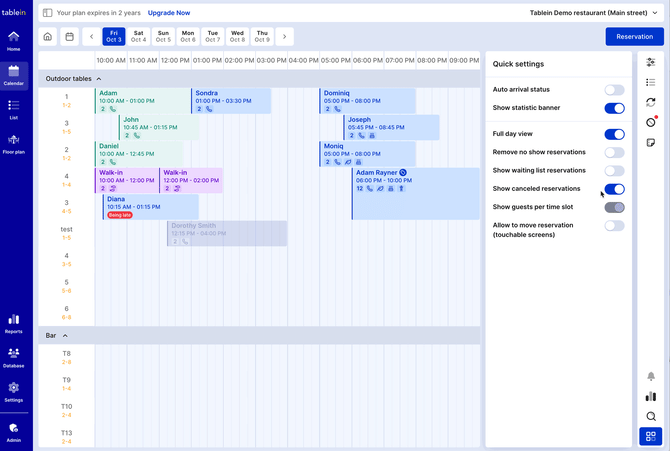Click the notifications bell icon
The image size is (670, 451).
coord(651,377)
